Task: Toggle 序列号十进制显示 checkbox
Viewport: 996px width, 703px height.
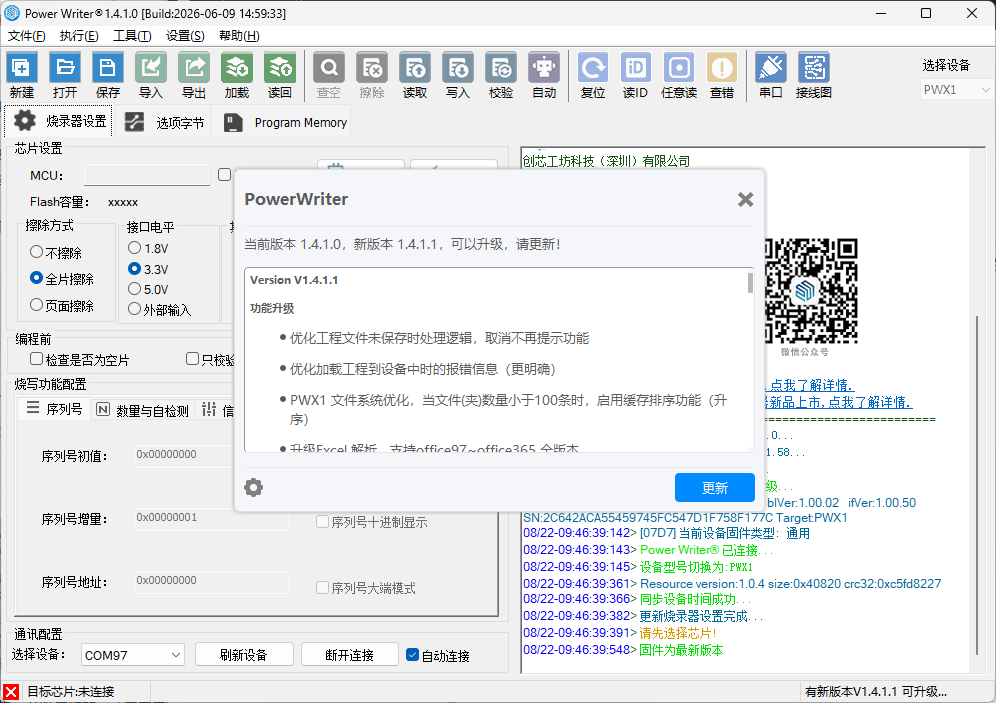Action: 372,522
